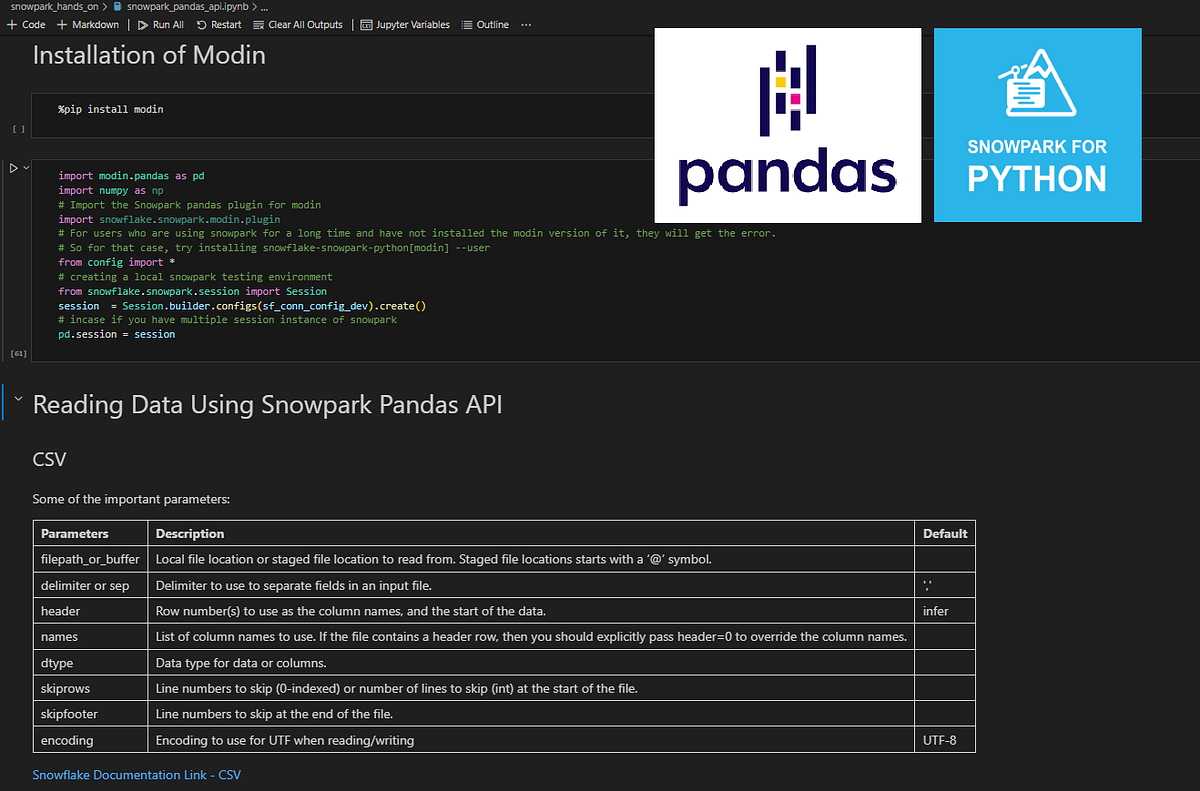Viewport: 1200px width, 791px height.
Task: Open the Jupyter Variables panel
Action: coord(404,24)
